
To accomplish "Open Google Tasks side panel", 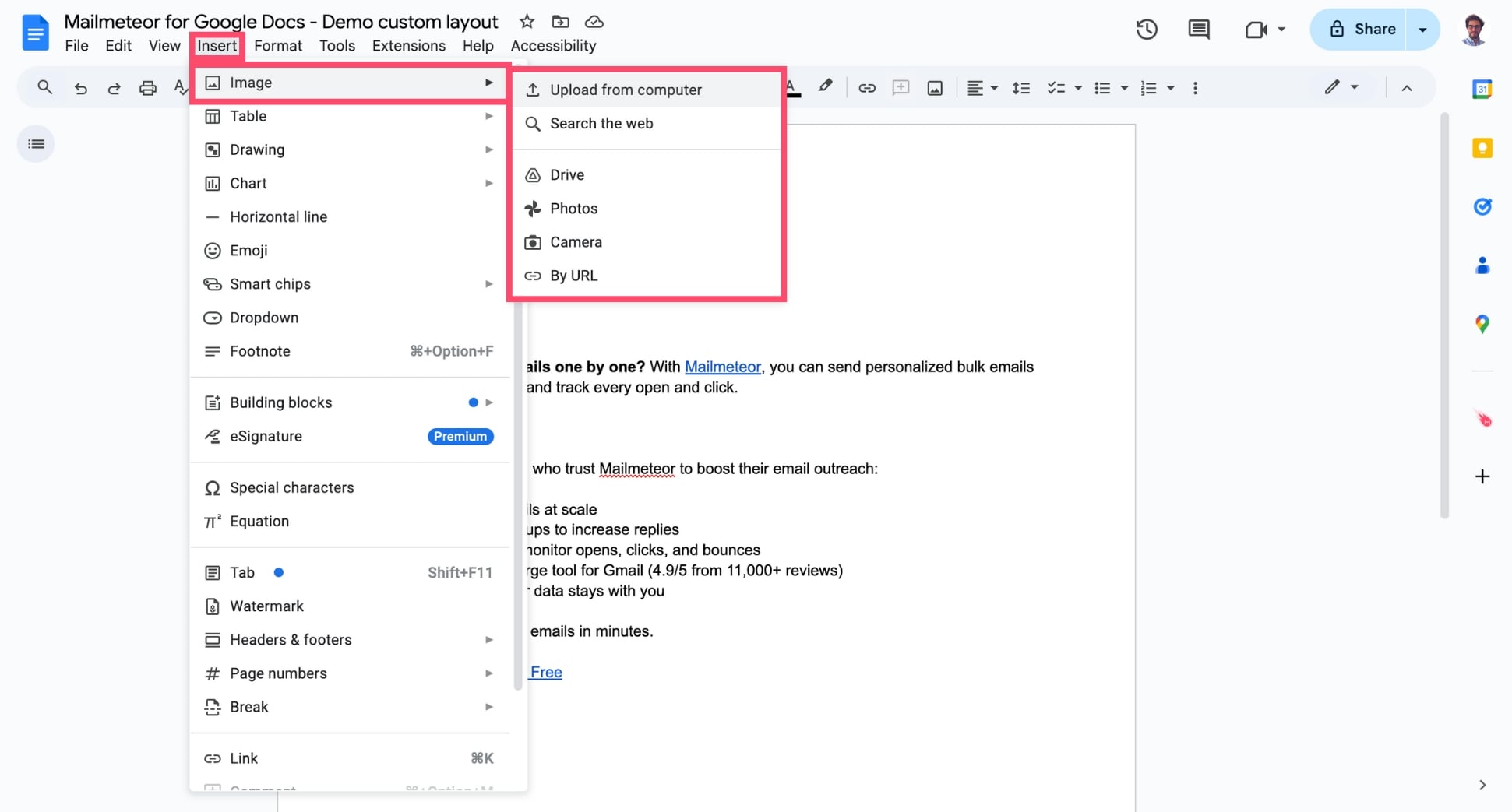I will [x=1482, y=206].
